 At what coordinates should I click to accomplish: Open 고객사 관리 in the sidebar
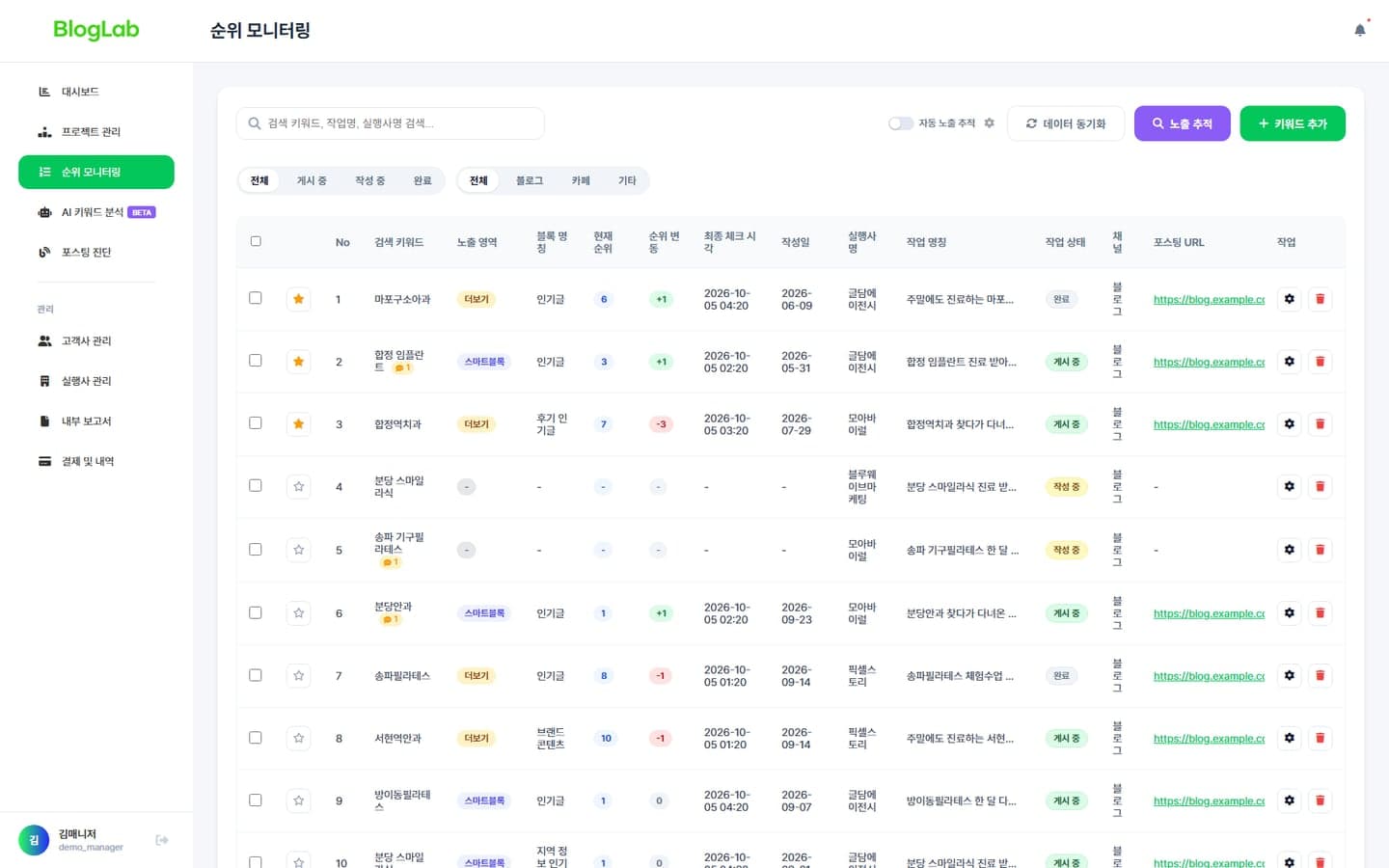(x=96, y=341)
